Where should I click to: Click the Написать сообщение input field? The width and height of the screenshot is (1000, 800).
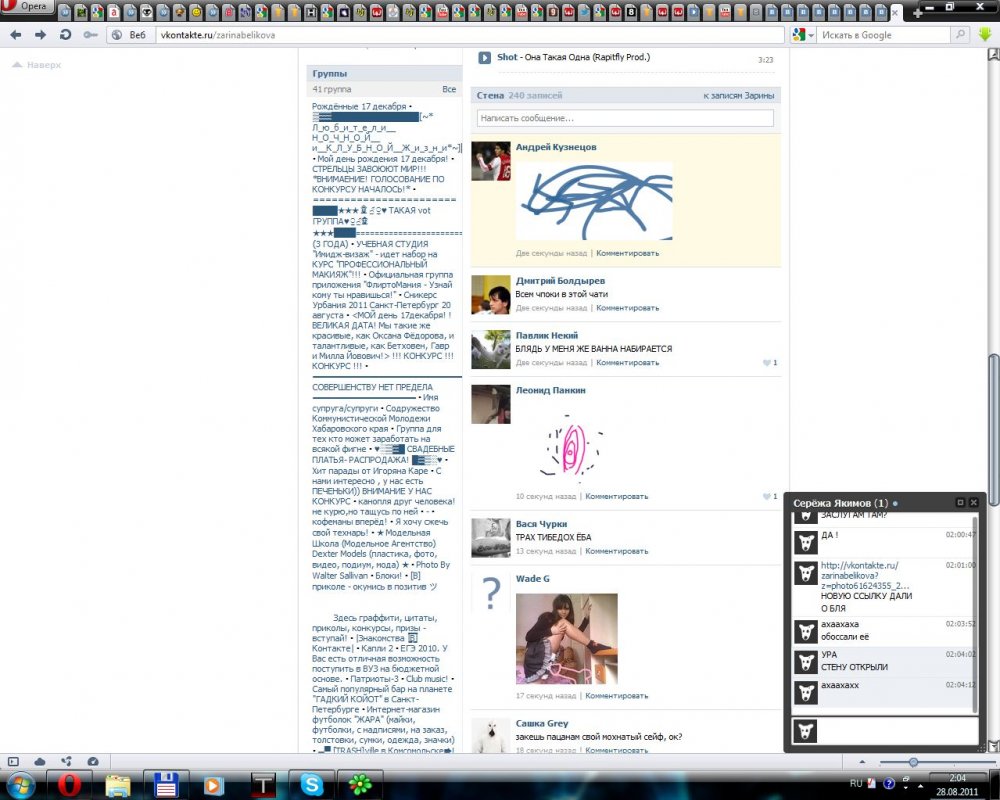coord(625,118)
